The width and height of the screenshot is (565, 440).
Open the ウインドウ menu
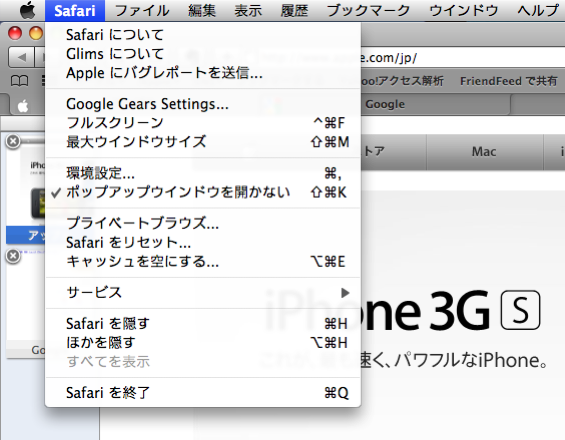[464, 11]
